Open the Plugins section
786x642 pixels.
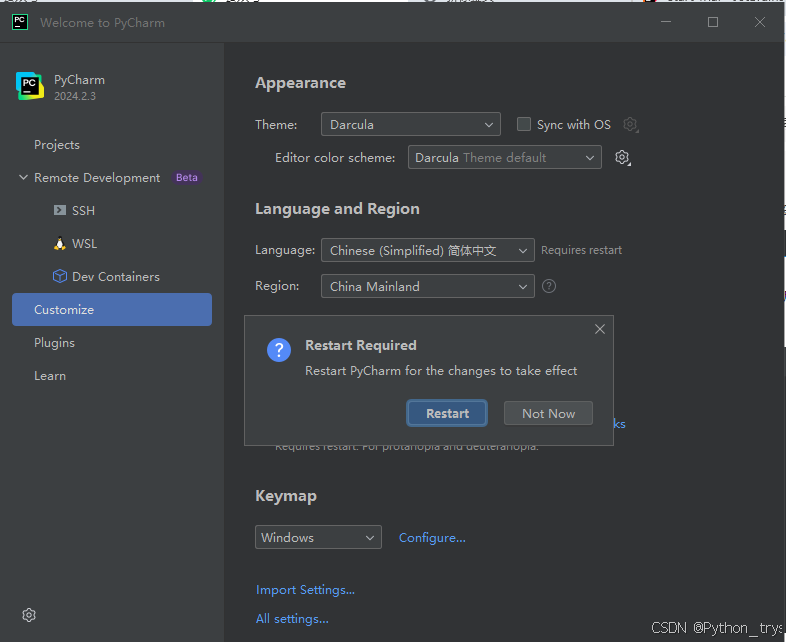click(x=54, y=343)
